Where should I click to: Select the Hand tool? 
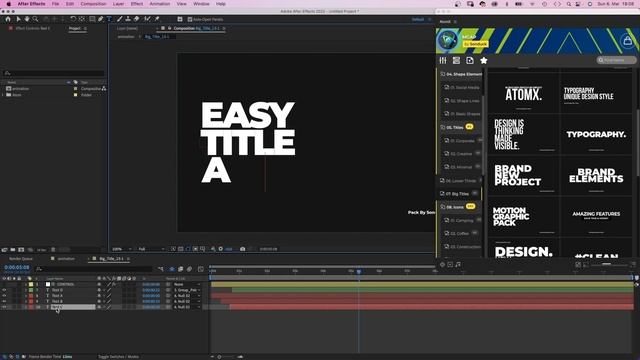(27, 19)
